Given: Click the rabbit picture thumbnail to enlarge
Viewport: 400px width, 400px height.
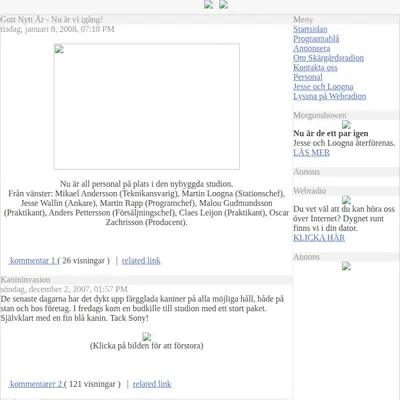Looking at the screenshot, I should click(147, 337).
